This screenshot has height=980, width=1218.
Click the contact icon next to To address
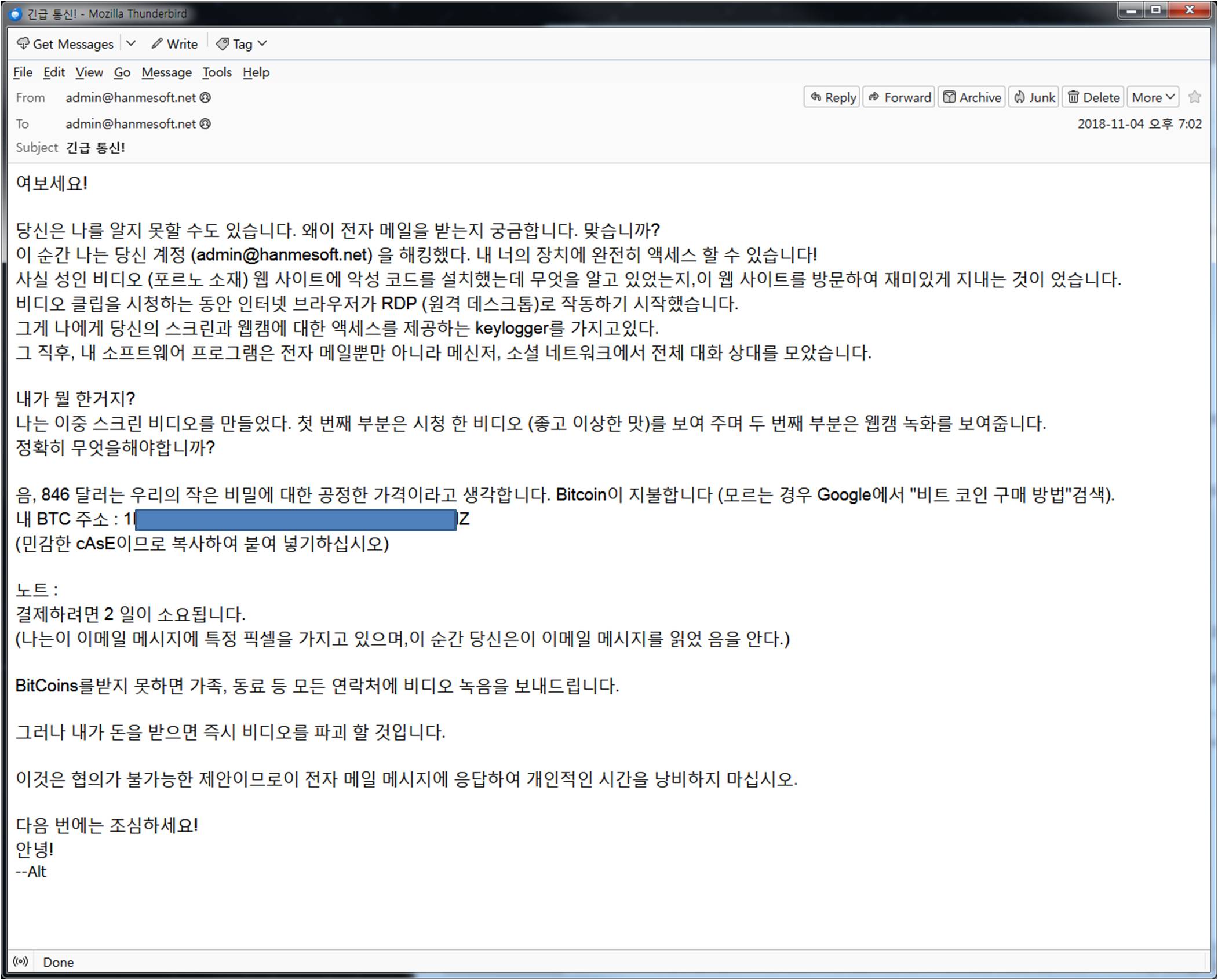click(205, 124)
